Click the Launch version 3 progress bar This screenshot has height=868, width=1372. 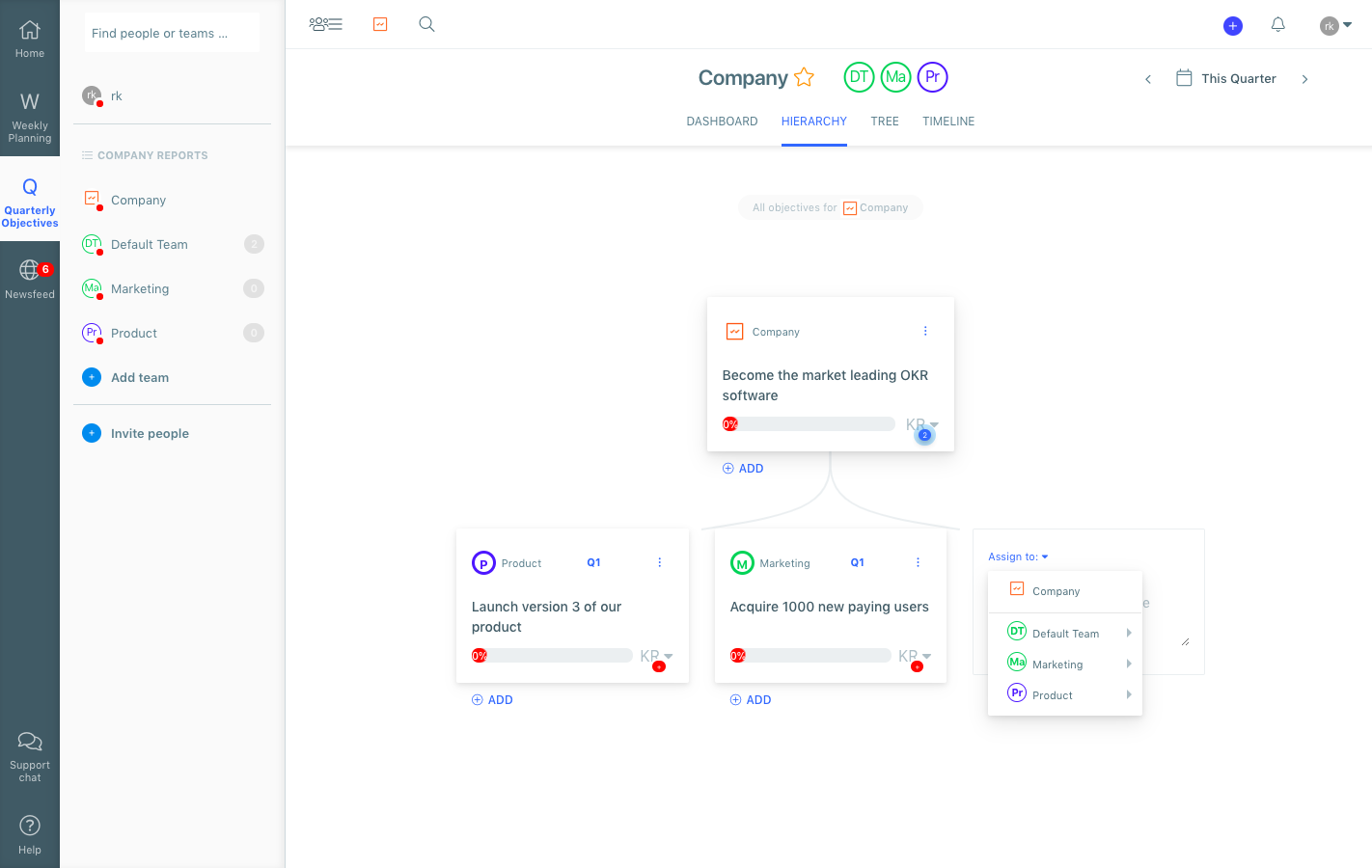[552, 656]
